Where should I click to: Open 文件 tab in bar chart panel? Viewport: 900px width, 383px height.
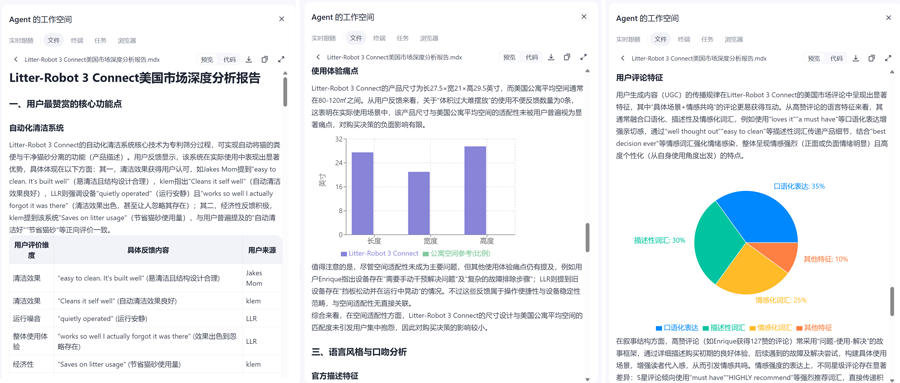point(356,38)
